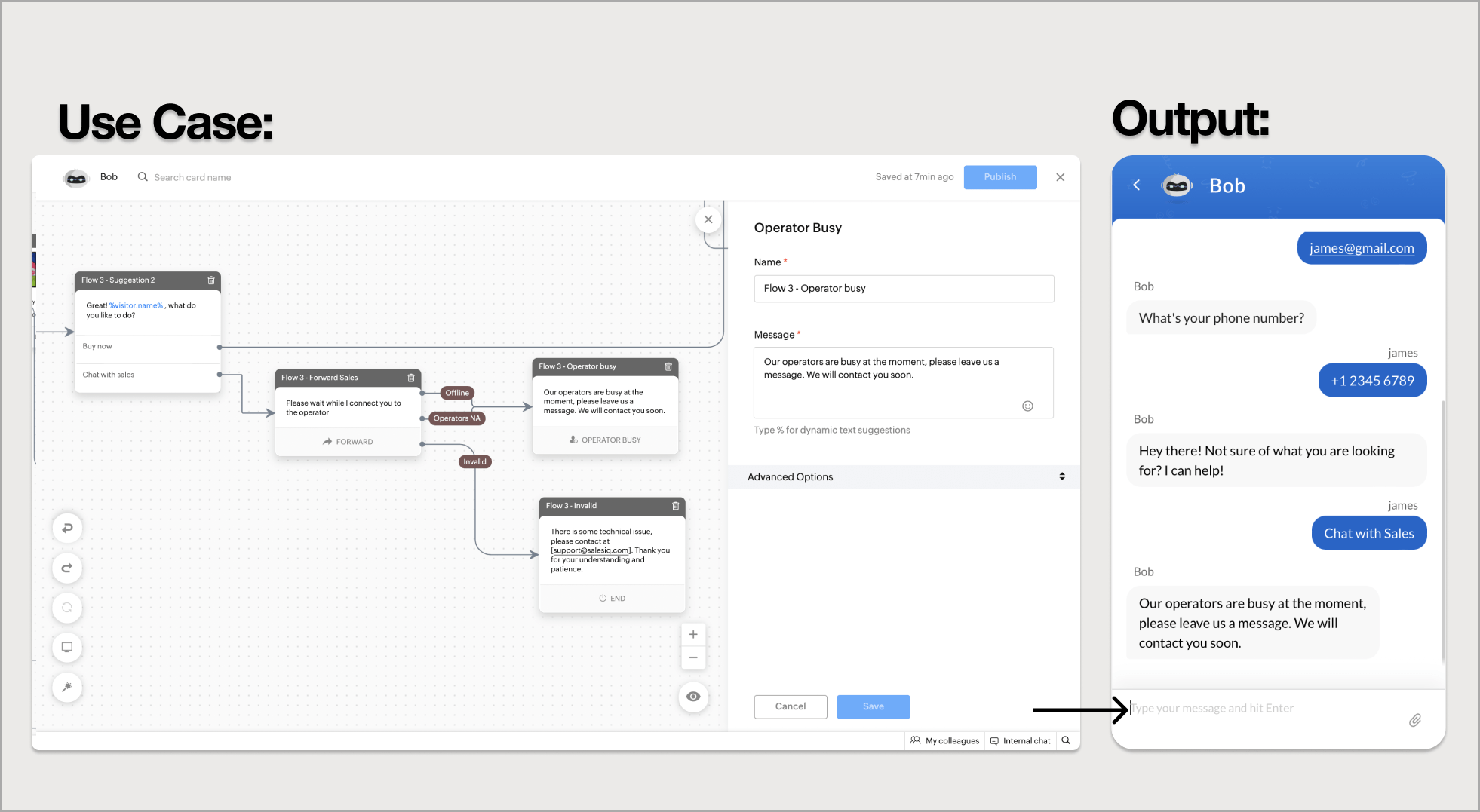Click the +1 2345 6789 message bubble
The height and width of the screenshot is (812, 1480).
(1372, 381)
